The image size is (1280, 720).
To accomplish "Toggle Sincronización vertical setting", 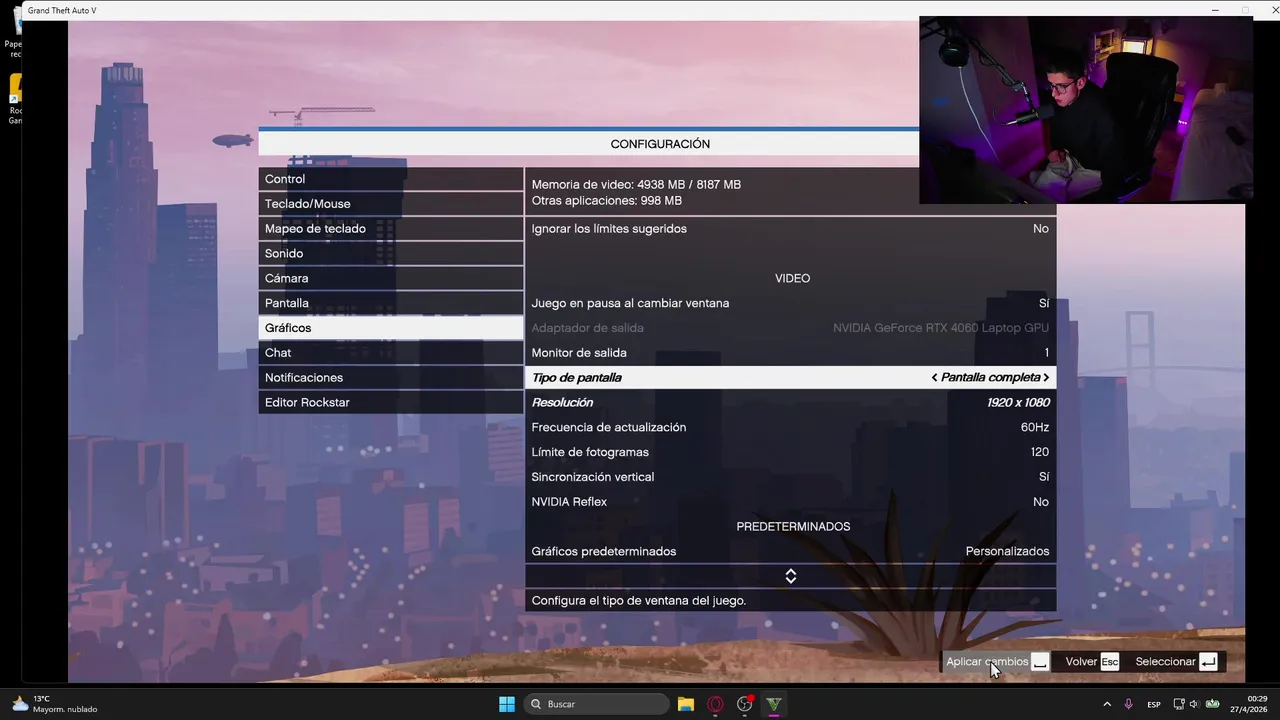I will point(790,477).
